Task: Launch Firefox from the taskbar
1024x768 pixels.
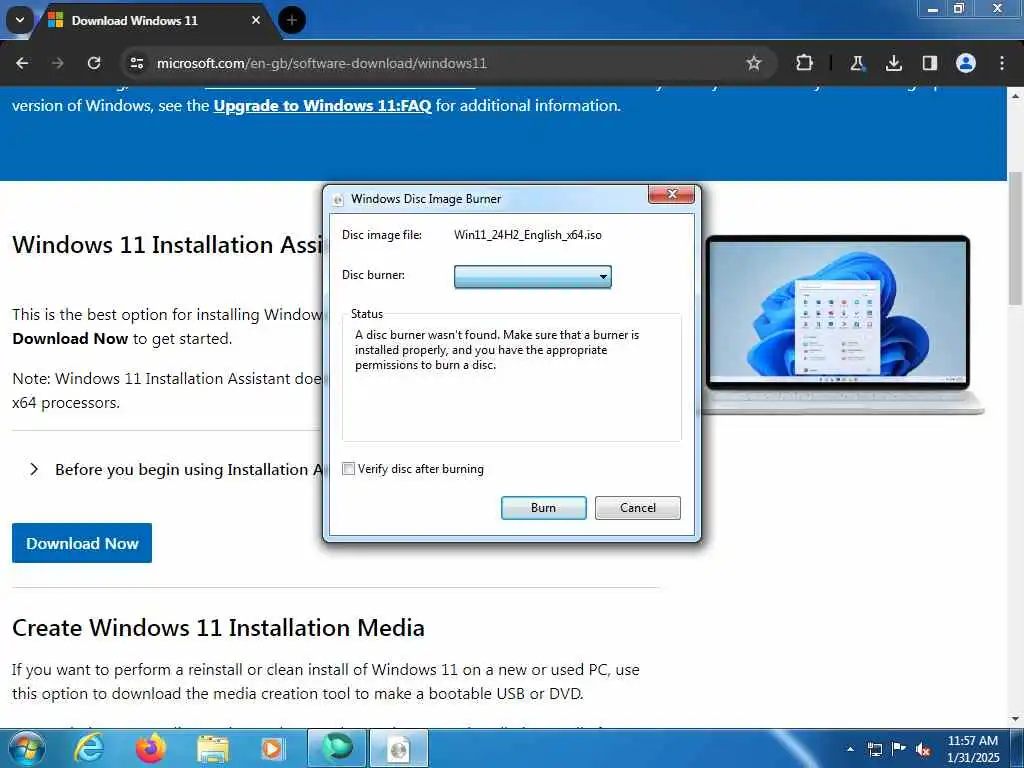Action: (150, 748)
